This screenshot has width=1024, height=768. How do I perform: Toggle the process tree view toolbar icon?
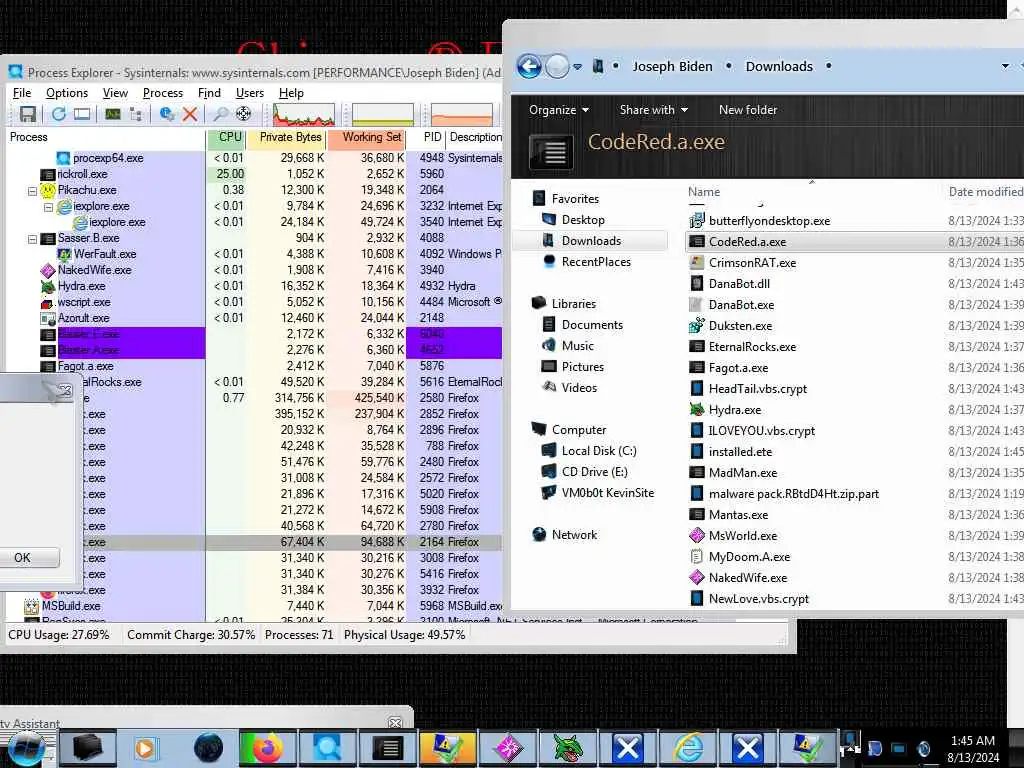(136, 114)
